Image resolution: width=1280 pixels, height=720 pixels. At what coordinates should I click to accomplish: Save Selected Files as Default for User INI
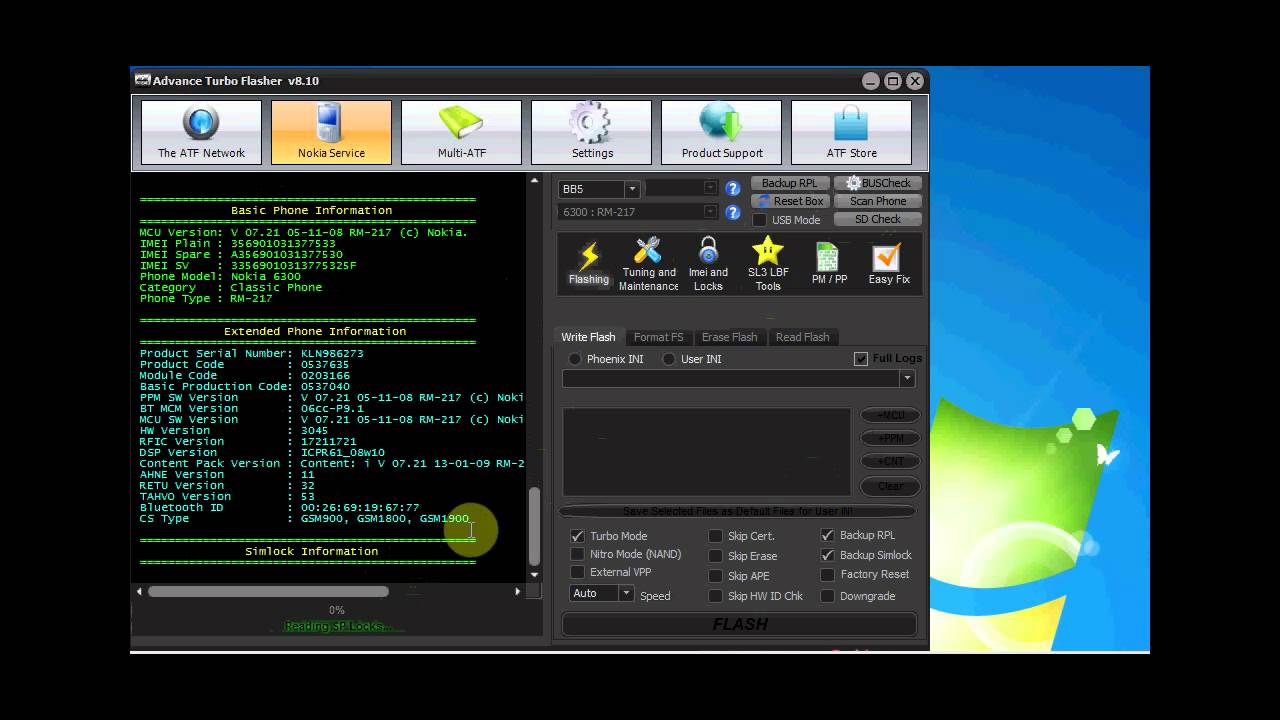coord(737,511)
